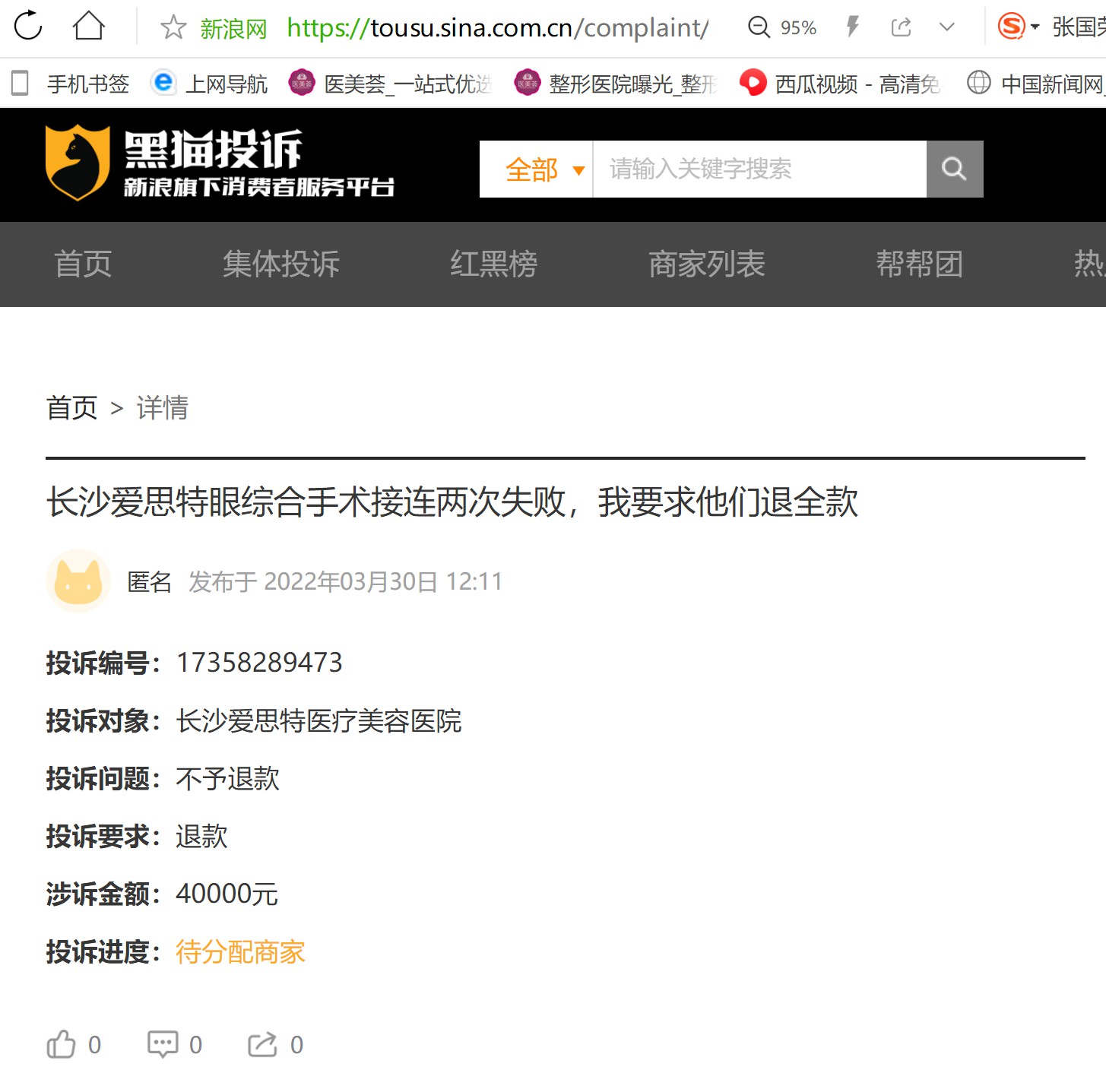The image size is (1106, 1092).
Task: Open the 商家列表 nav item
Action: coord(707,264)
